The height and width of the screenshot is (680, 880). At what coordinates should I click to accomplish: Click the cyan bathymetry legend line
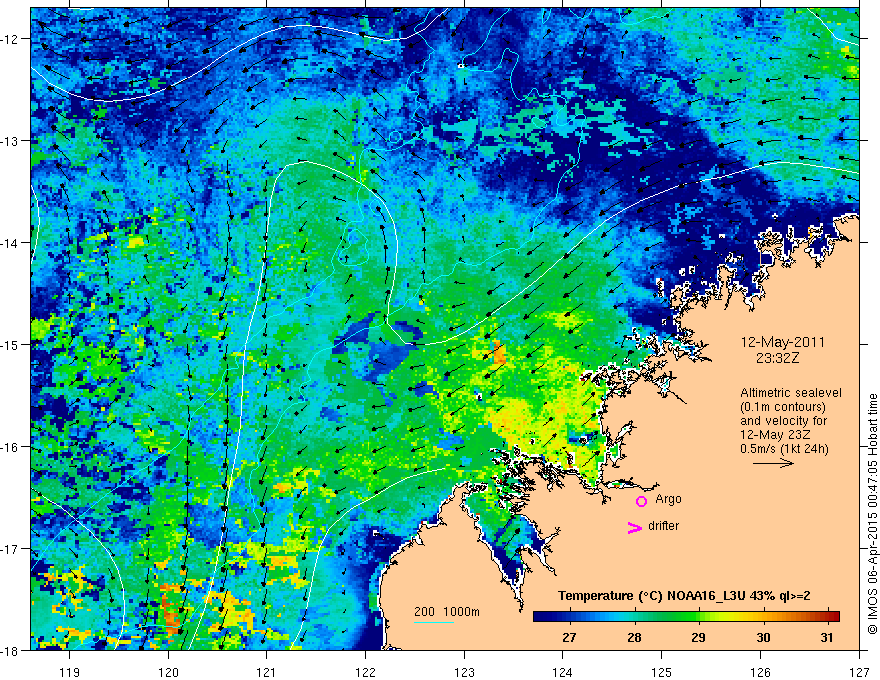click(x=434, y=622)
